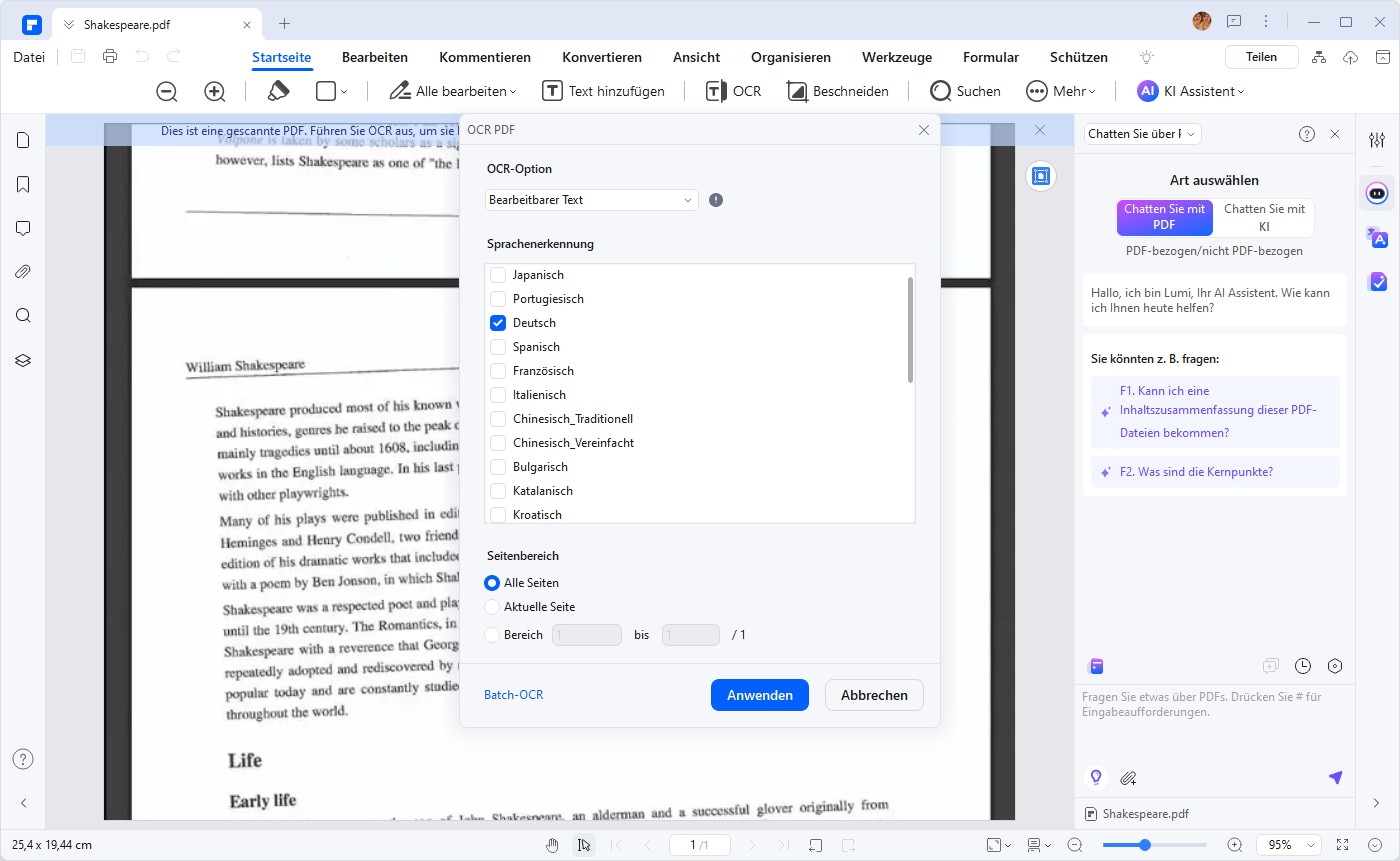Select the hand pan tool in status bar

click(552, 845)
